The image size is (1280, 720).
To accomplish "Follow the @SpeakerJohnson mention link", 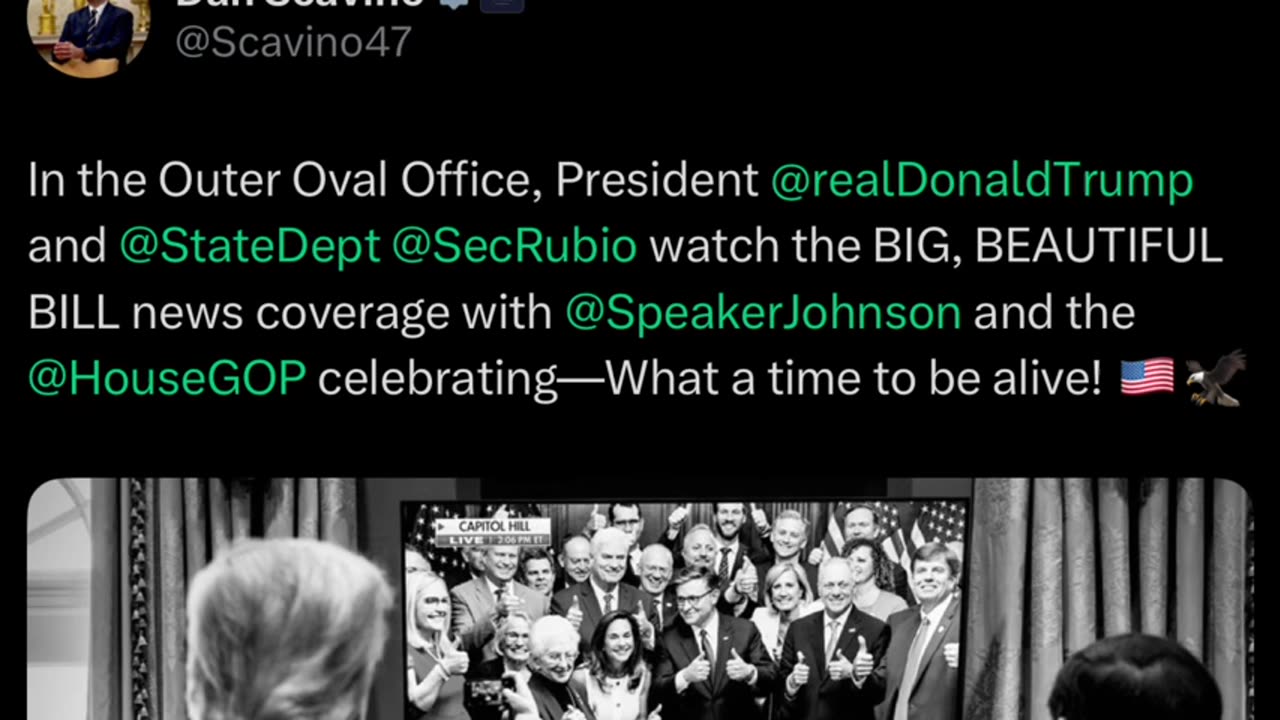I will [763, 313].
